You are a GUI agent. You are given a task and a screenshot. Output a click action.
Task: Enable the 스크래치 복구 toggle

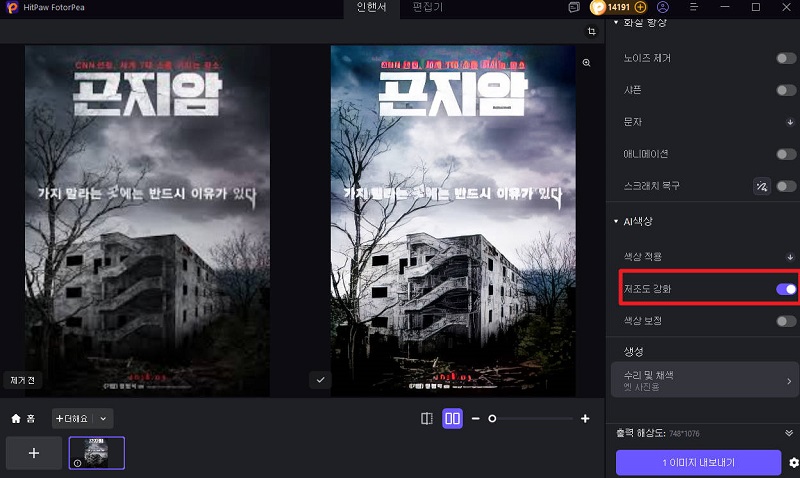[786, 186]
